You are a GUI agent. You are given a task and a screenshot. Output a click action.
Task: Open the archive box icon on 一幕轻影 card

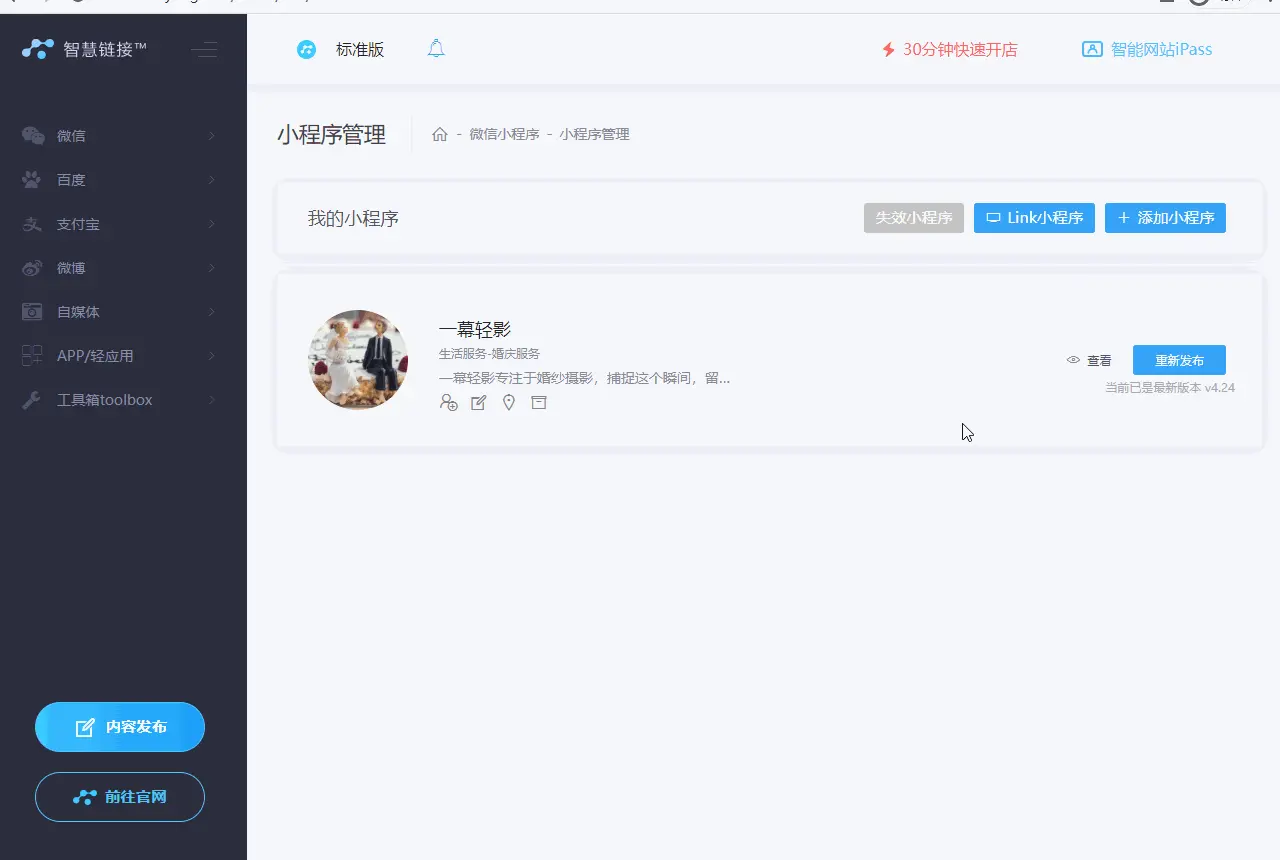(x=538, y=402)
